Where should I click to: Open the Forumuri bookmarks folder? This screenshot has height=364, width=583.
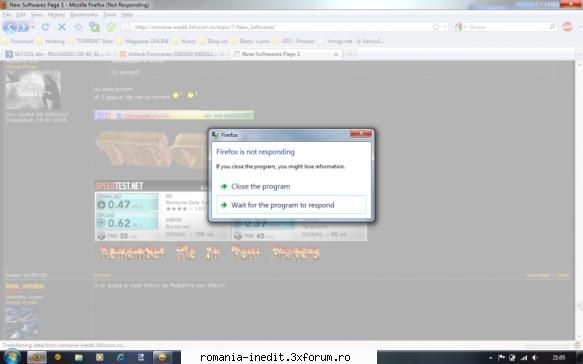click(19, 41)
